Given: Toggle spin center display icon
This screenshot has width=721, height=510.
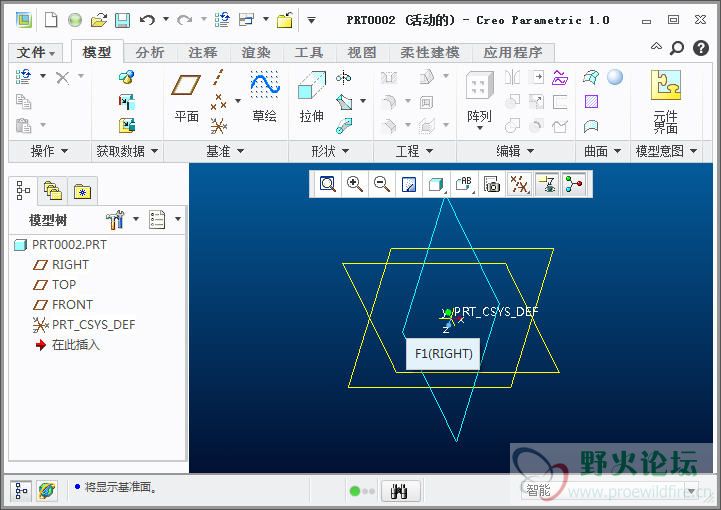Looking at the screenshot, I should coord(574,184).
